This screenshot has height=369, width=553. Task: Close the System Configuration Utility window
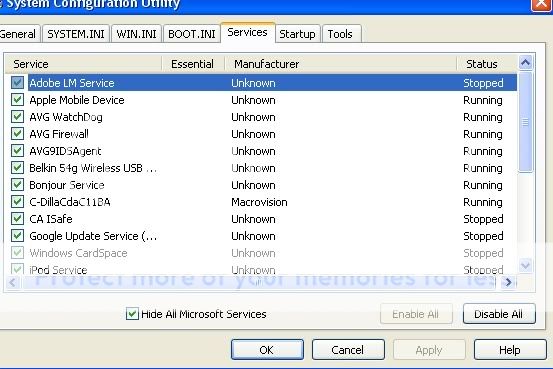coord(542,5)
